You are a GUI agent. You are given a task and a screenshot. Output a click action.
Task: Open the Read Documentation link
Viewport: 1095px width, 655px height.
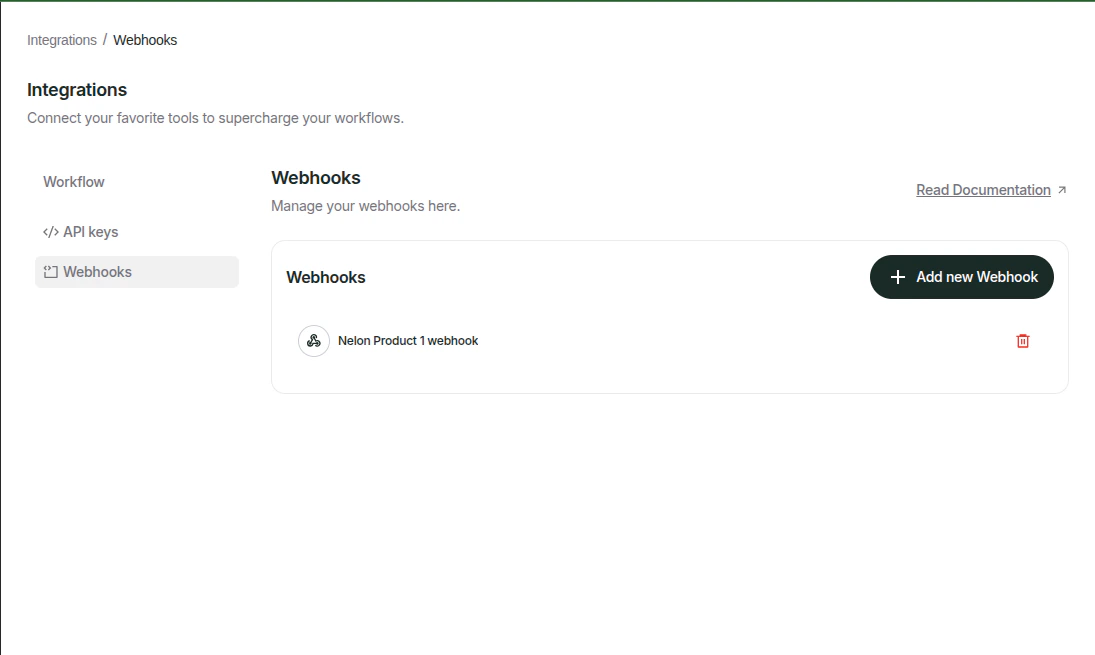[983, 189]
